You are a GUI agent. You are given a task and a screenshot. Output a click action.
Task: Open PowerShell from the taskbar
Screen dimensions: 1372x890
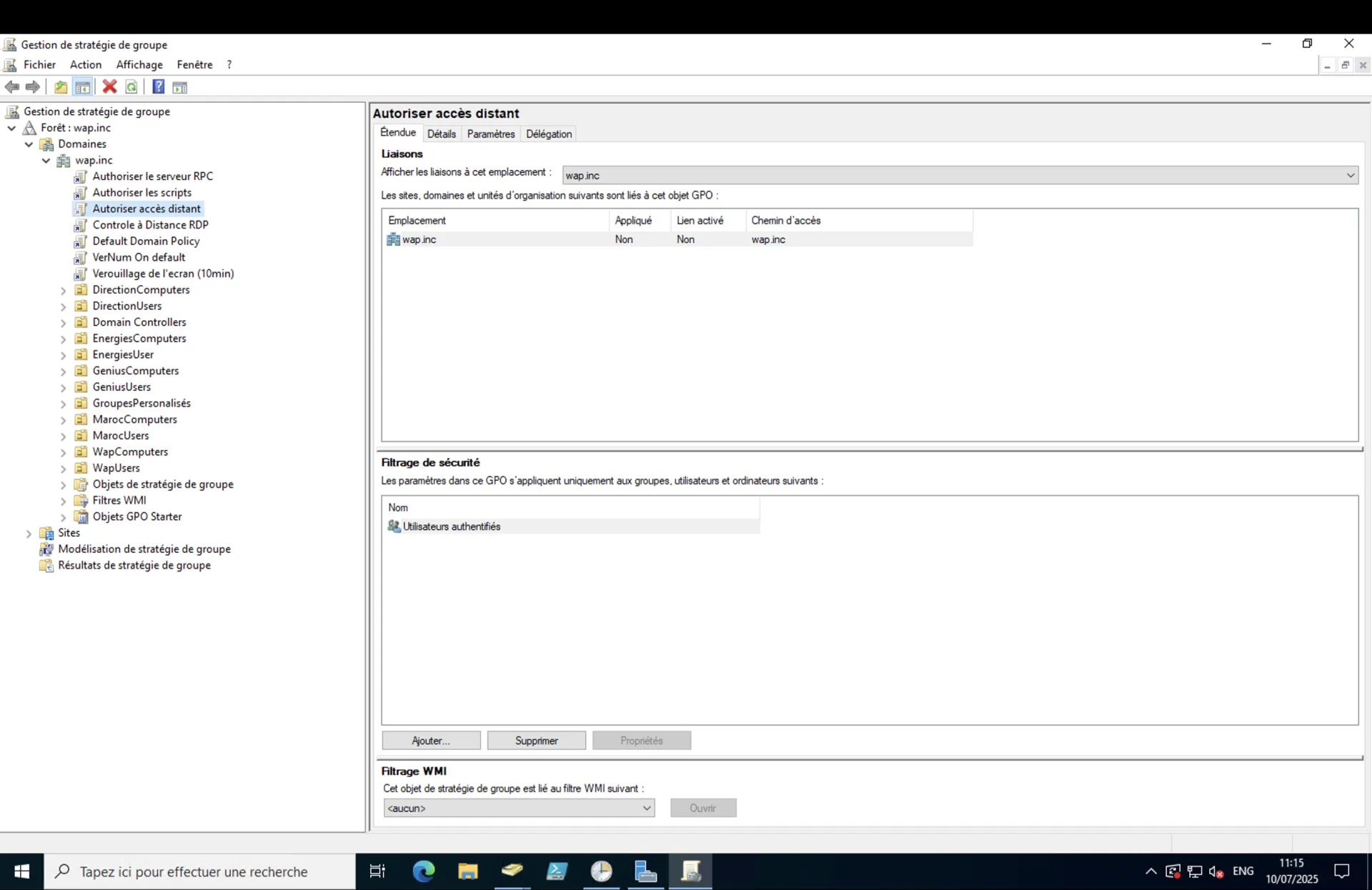tap(557, 871)
